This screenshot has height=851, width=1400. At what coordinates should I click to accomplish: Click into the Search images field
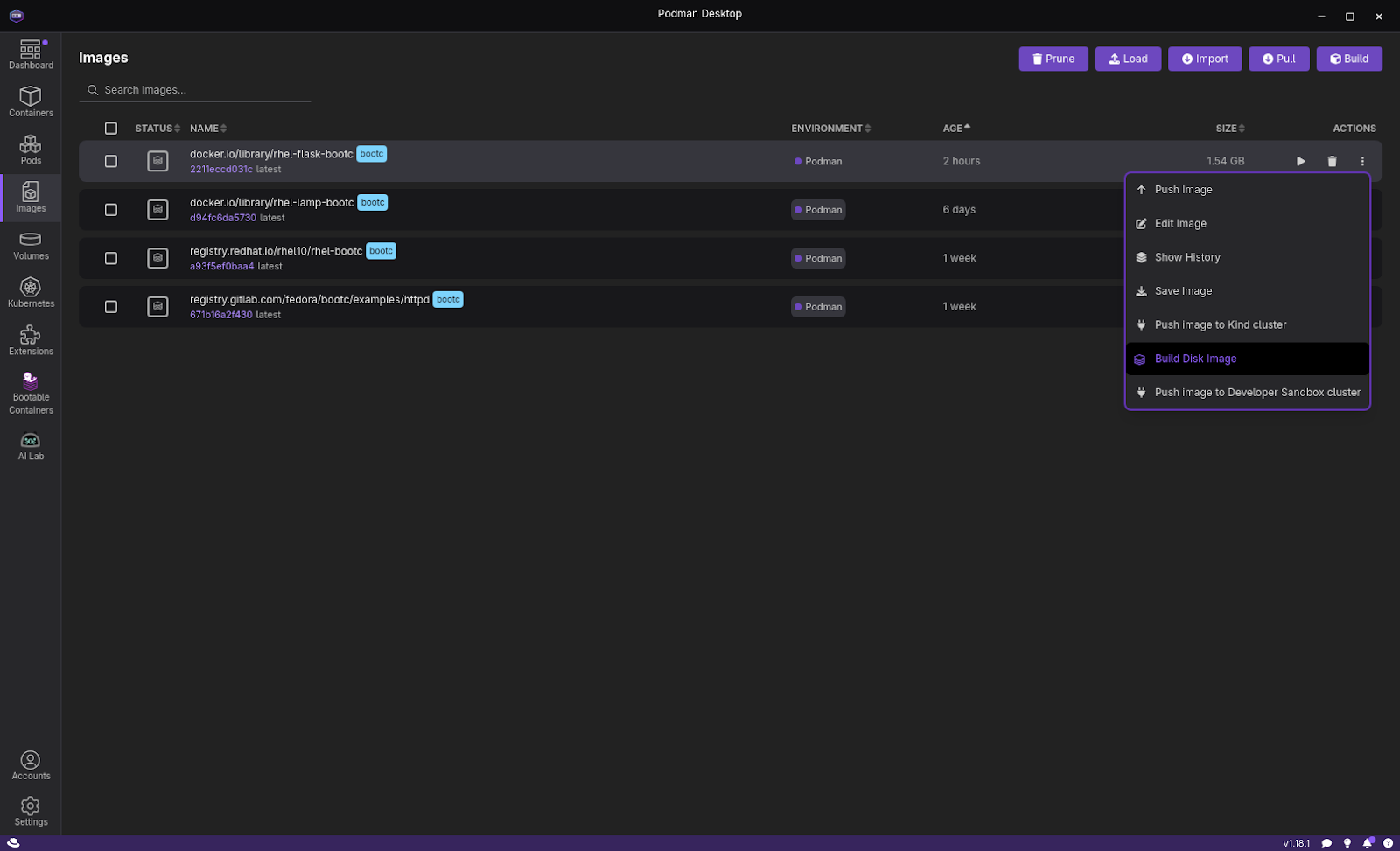(x=201, y=90)
